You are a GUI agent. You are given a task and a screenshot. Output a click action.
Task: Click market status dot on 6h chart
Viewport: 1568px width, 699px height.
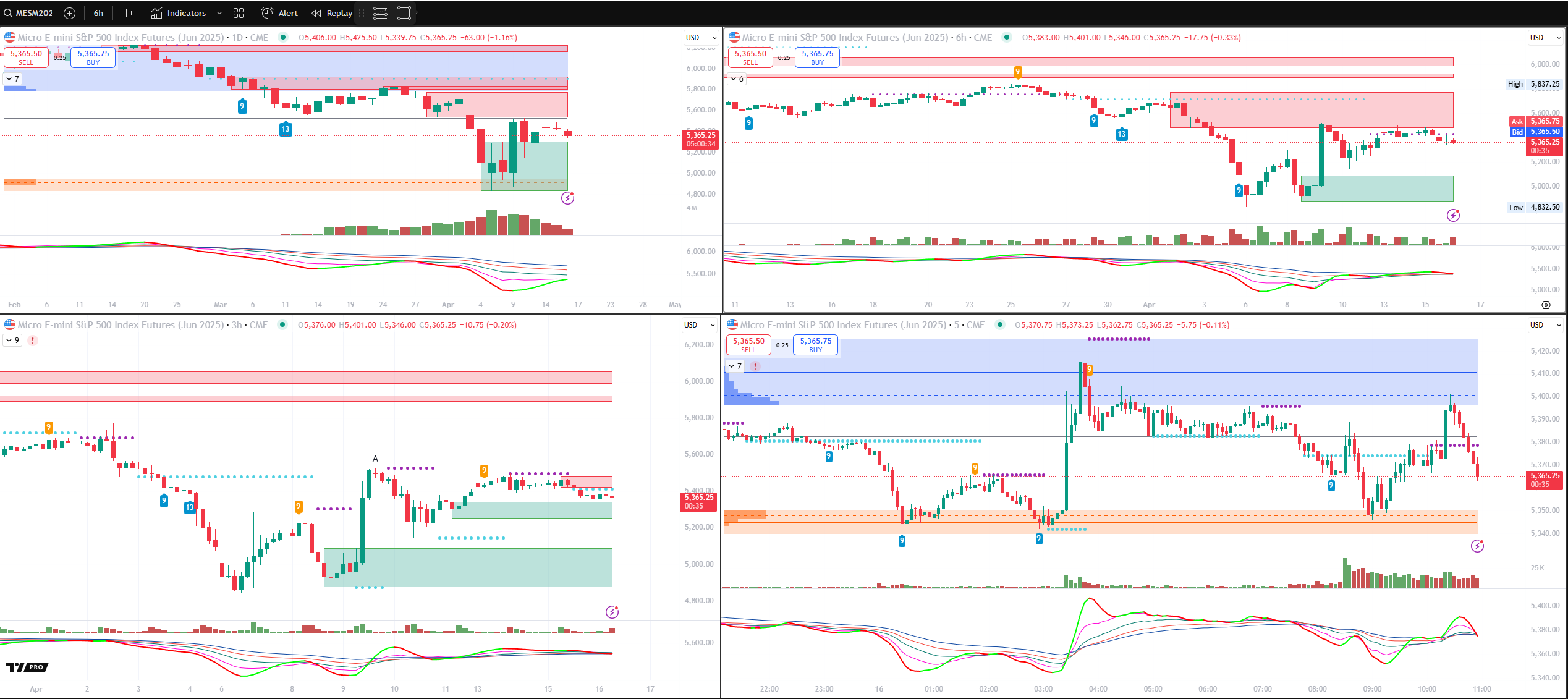1007,37
